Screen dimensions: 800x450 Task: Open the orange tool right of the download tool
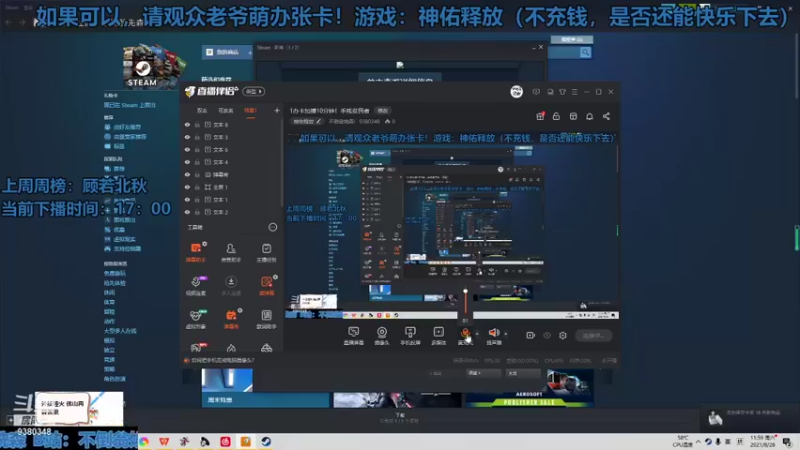(266, 285)
